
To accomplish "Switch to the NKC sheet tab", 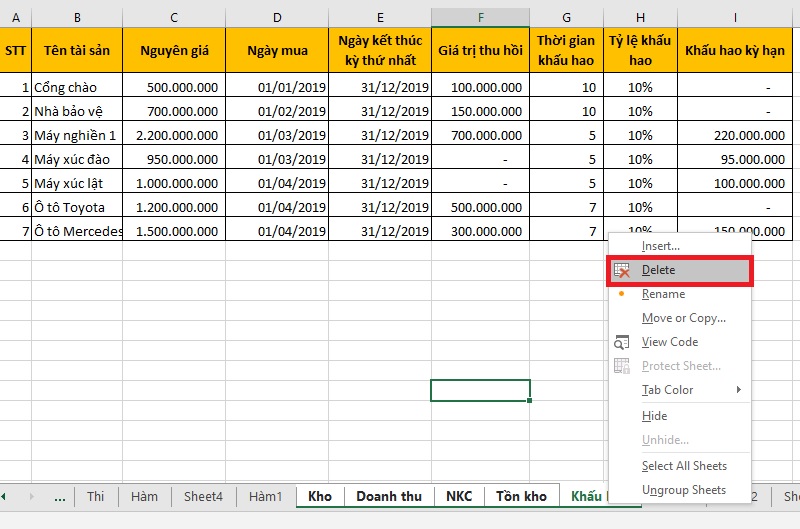I will pos(459,496).
